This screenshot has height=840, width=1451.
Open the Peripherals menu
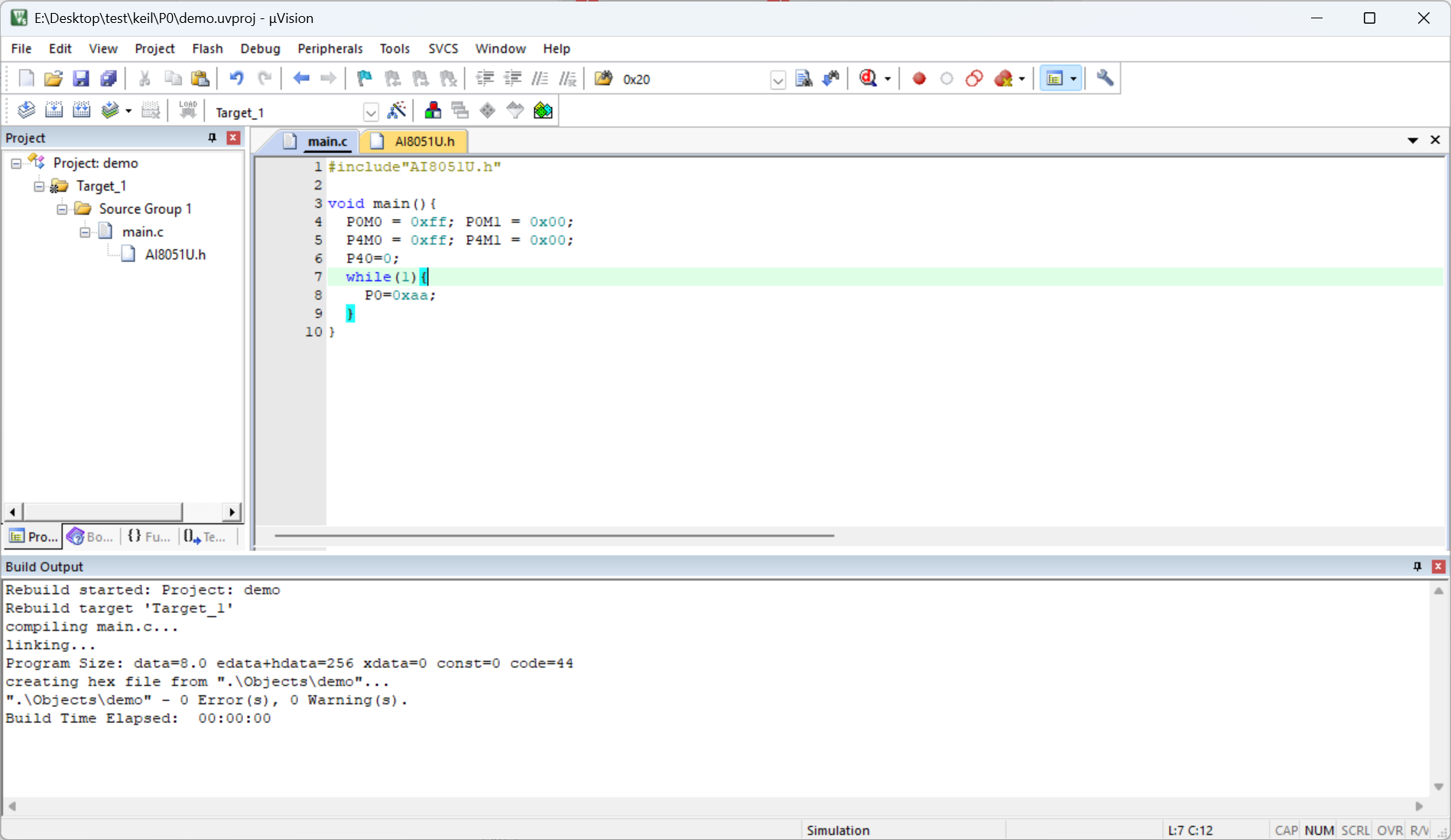click(x=329, y=48)
